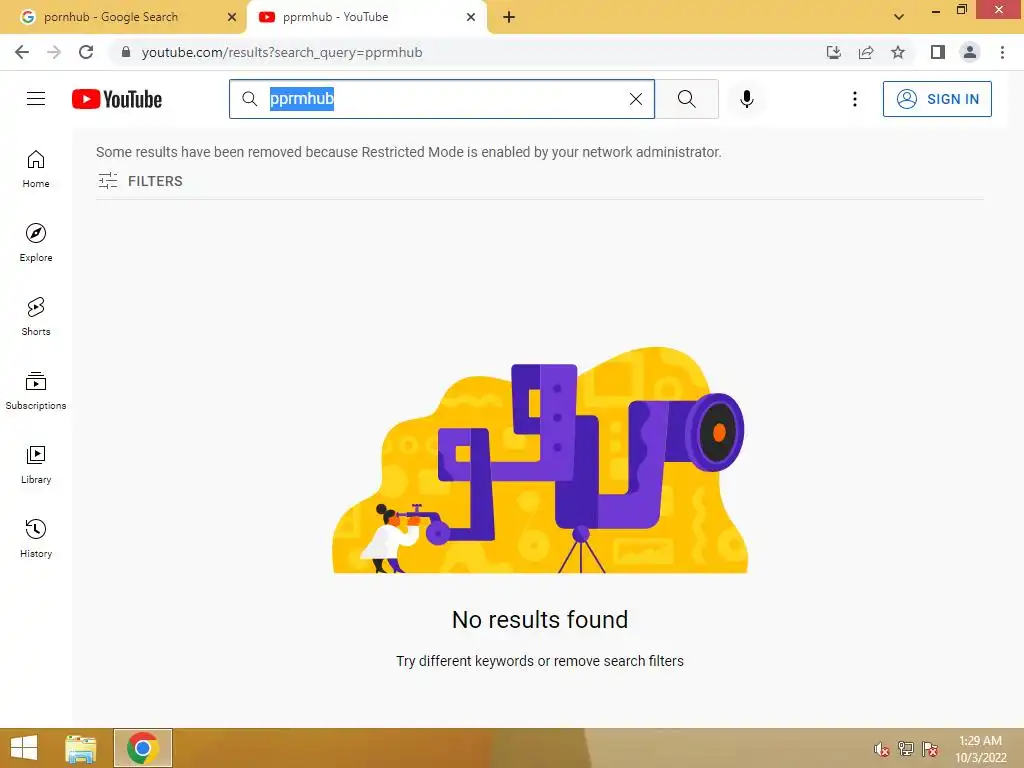
Task: Open a new browser tab
Action: 509,17
